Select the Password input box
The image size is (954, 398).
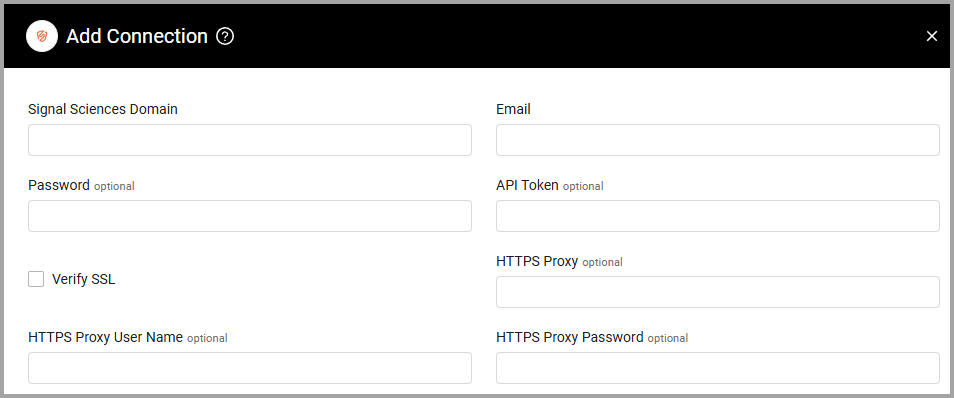pos(249,216)
